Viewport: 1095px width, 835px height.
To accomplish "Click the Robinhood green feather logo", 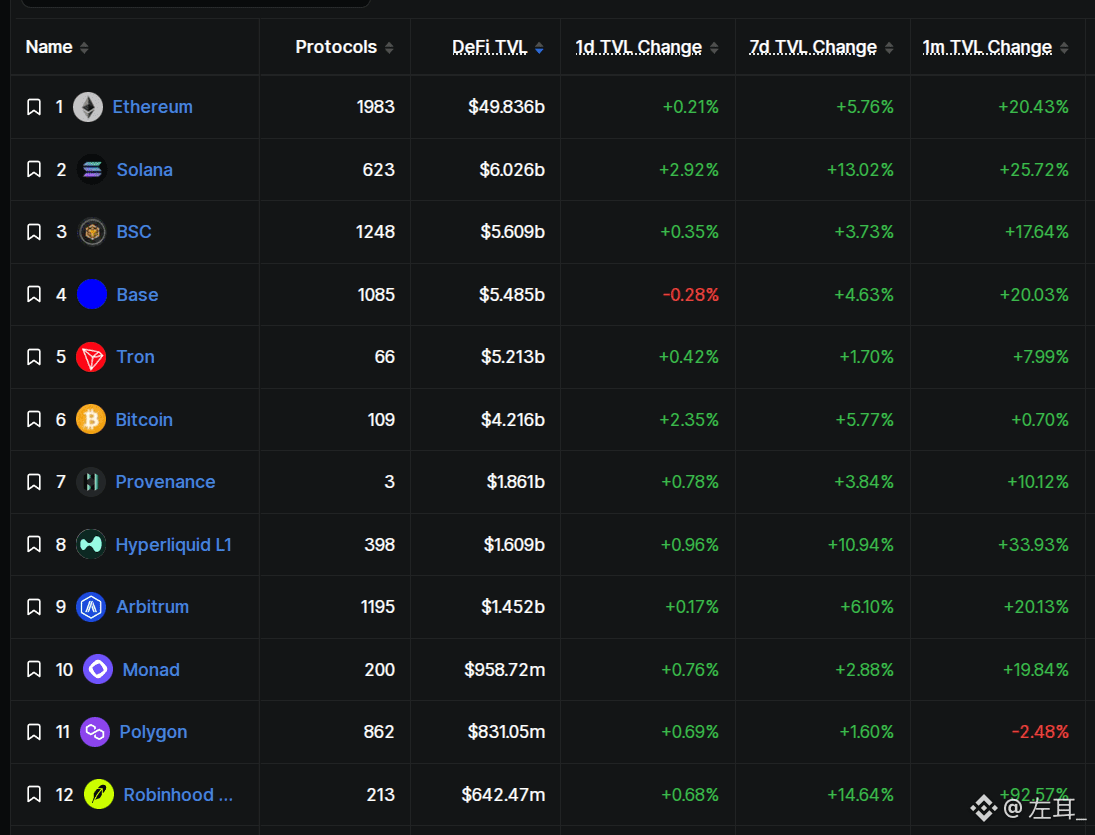I will [98, 795].
